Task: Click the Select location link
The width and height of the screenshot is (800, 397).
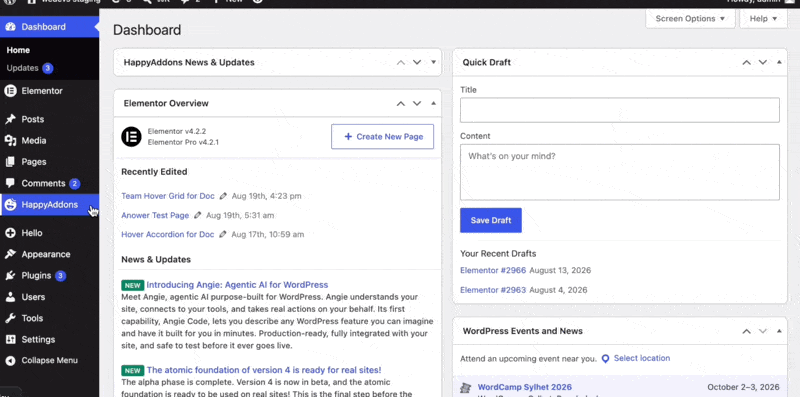Action: tap(642, 358)
